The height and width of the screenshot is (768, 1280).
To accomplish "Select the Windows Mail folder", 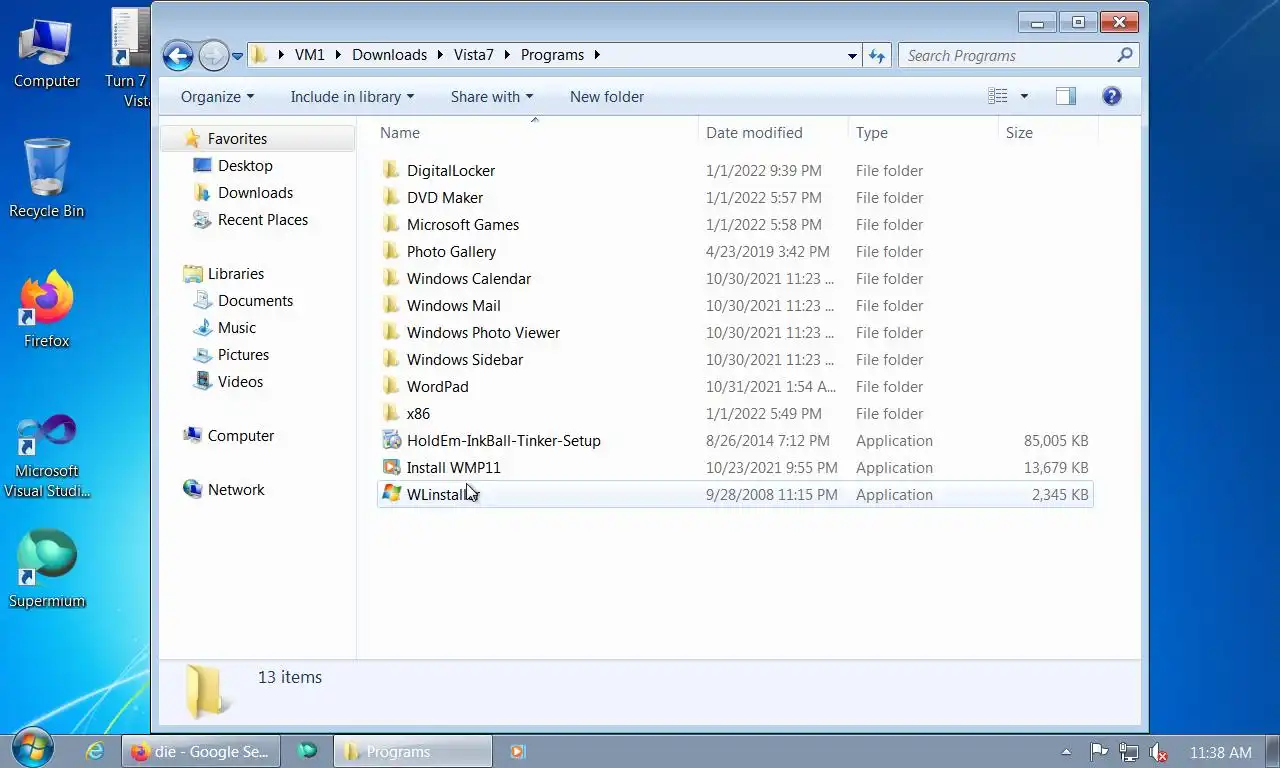I will (453, 306).
